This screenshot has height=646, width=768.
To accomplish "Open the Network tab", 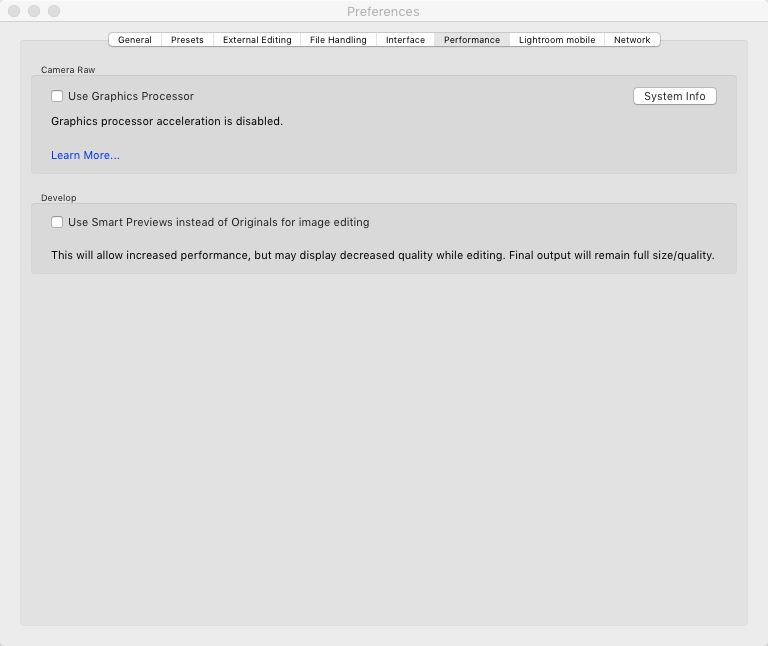I will coord(632,40).
